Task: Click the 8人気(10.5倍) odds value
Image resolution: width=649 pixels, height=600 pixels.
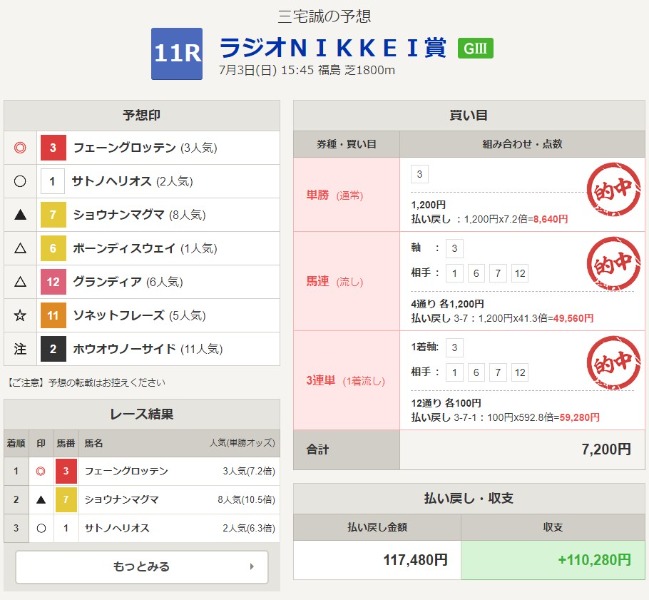Action: [x=247, y=500]
